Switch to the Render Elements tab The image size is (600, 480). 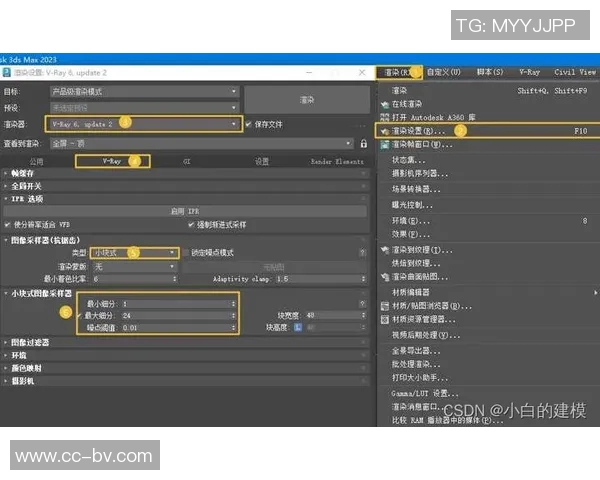click(337, 162)
